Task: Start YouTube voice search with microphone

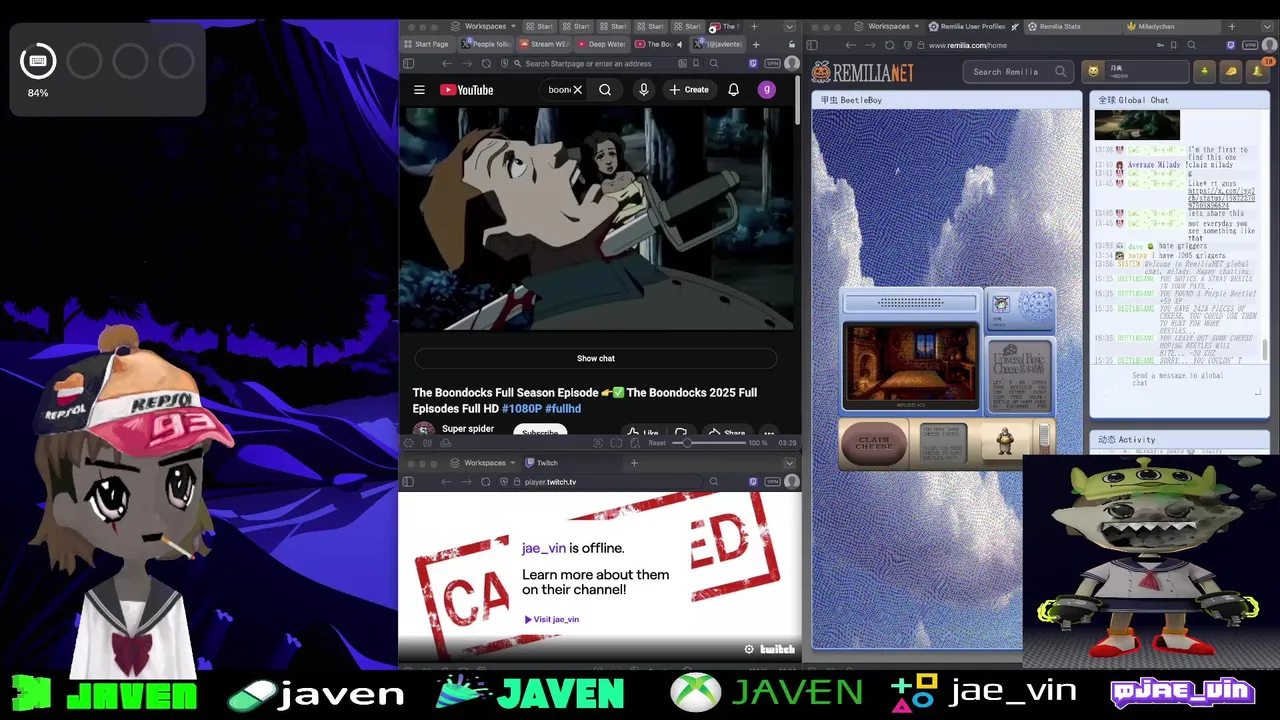Action: coord(644,90)
